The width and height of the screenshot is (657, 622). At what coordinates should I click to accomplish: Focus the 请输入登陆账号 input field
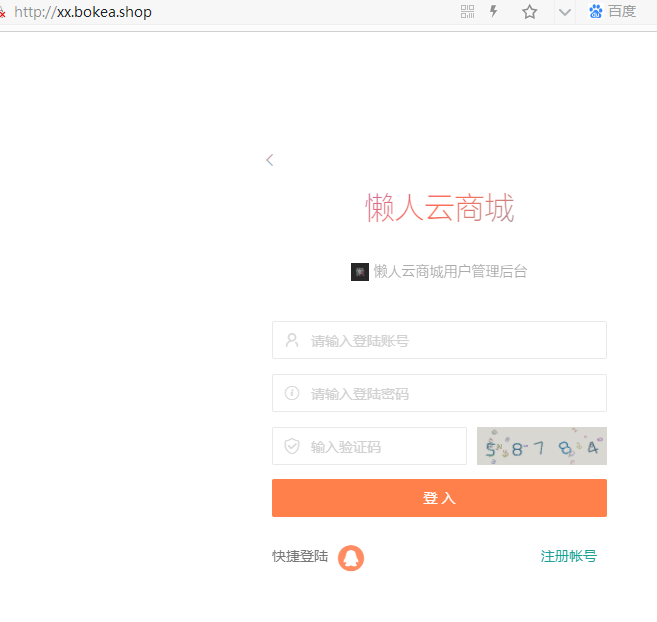(x=450, y=340)
